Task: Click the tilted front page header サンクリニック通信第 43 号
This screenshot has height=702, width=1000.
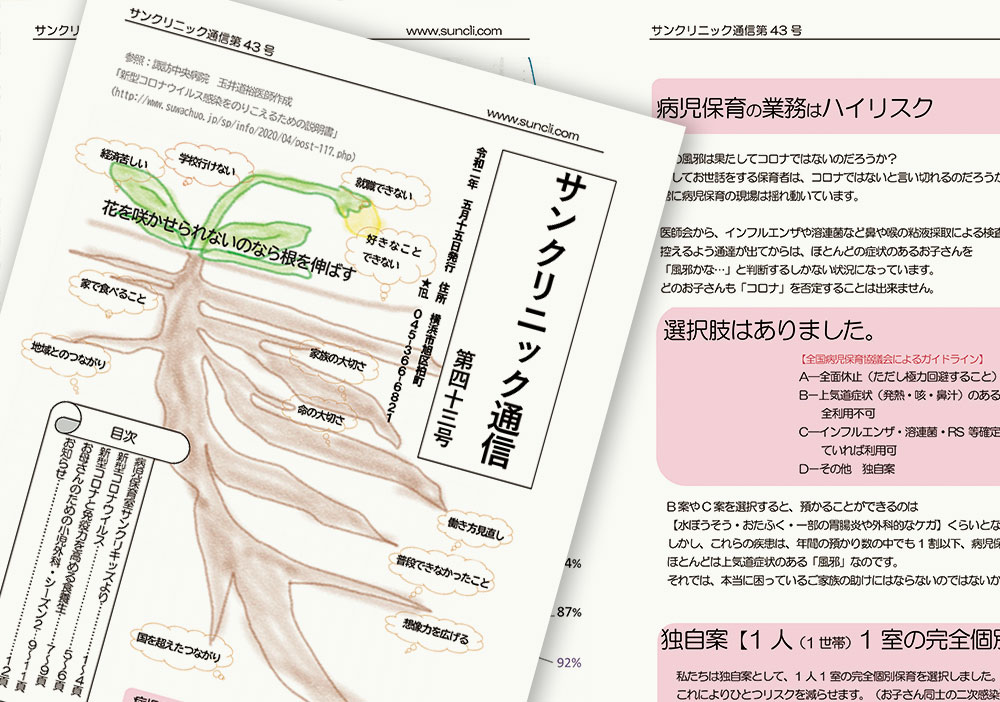Action: pos(201,33)
